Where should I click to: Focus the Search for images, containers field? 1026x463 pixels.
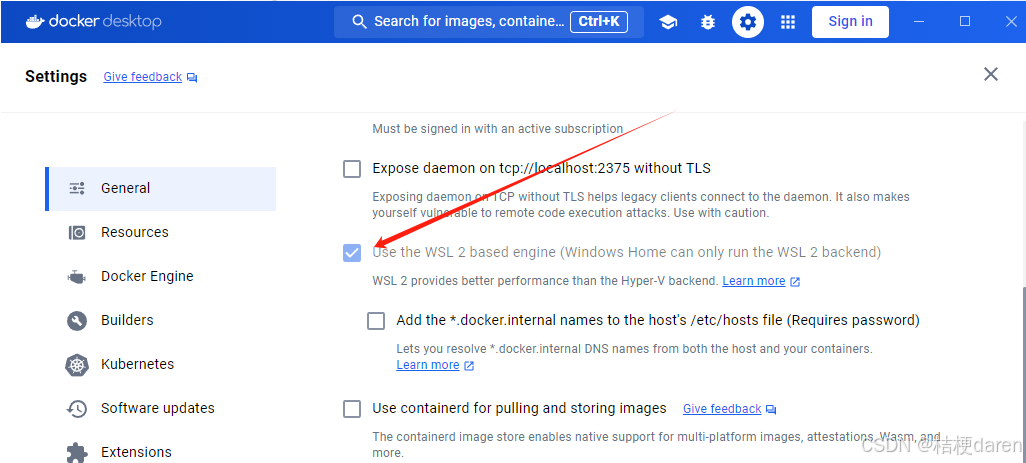click(x=489, y=22)
